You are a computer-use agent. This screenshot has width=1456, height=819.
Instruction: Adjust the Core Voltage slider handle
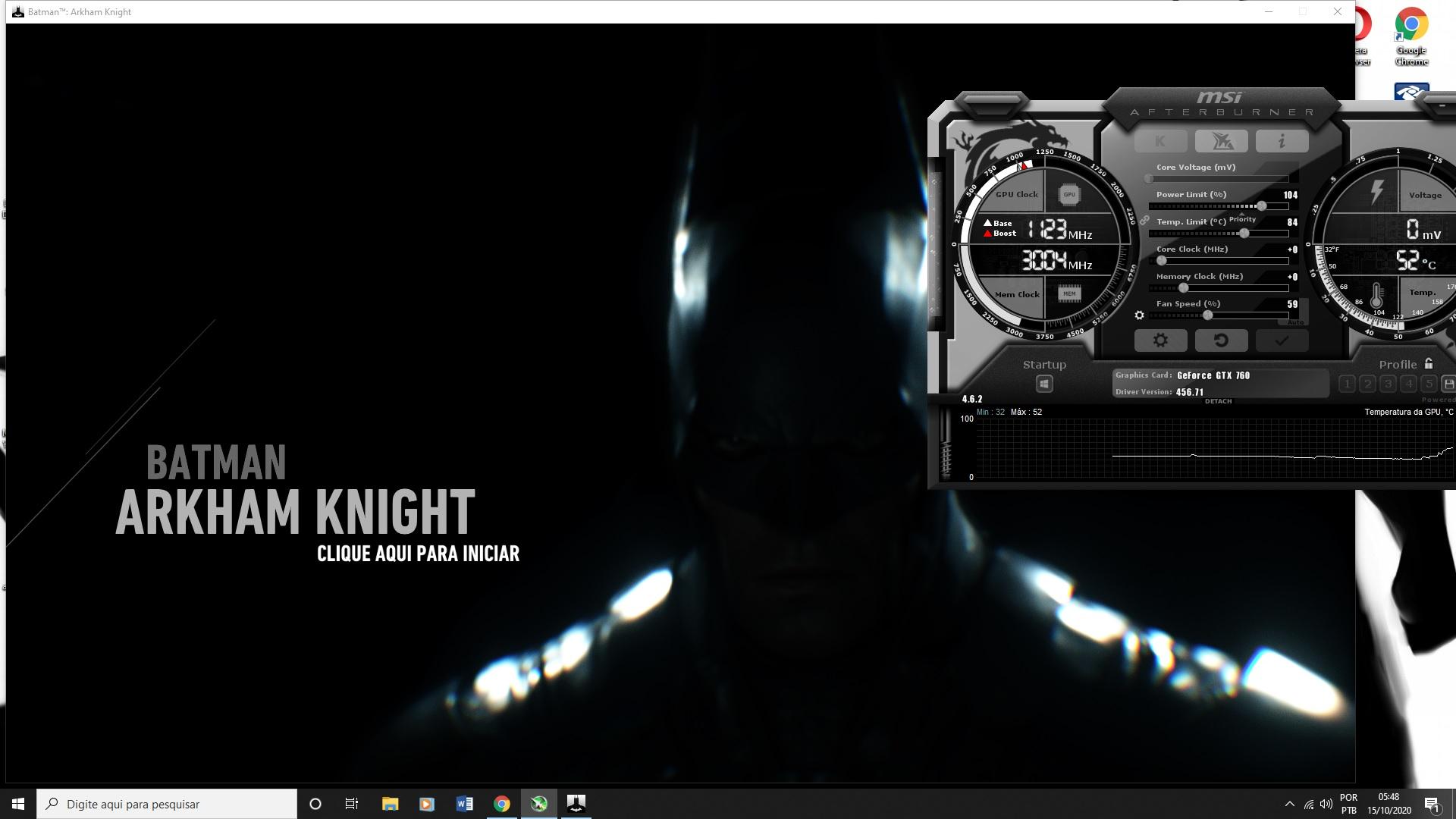point(1149,179)
